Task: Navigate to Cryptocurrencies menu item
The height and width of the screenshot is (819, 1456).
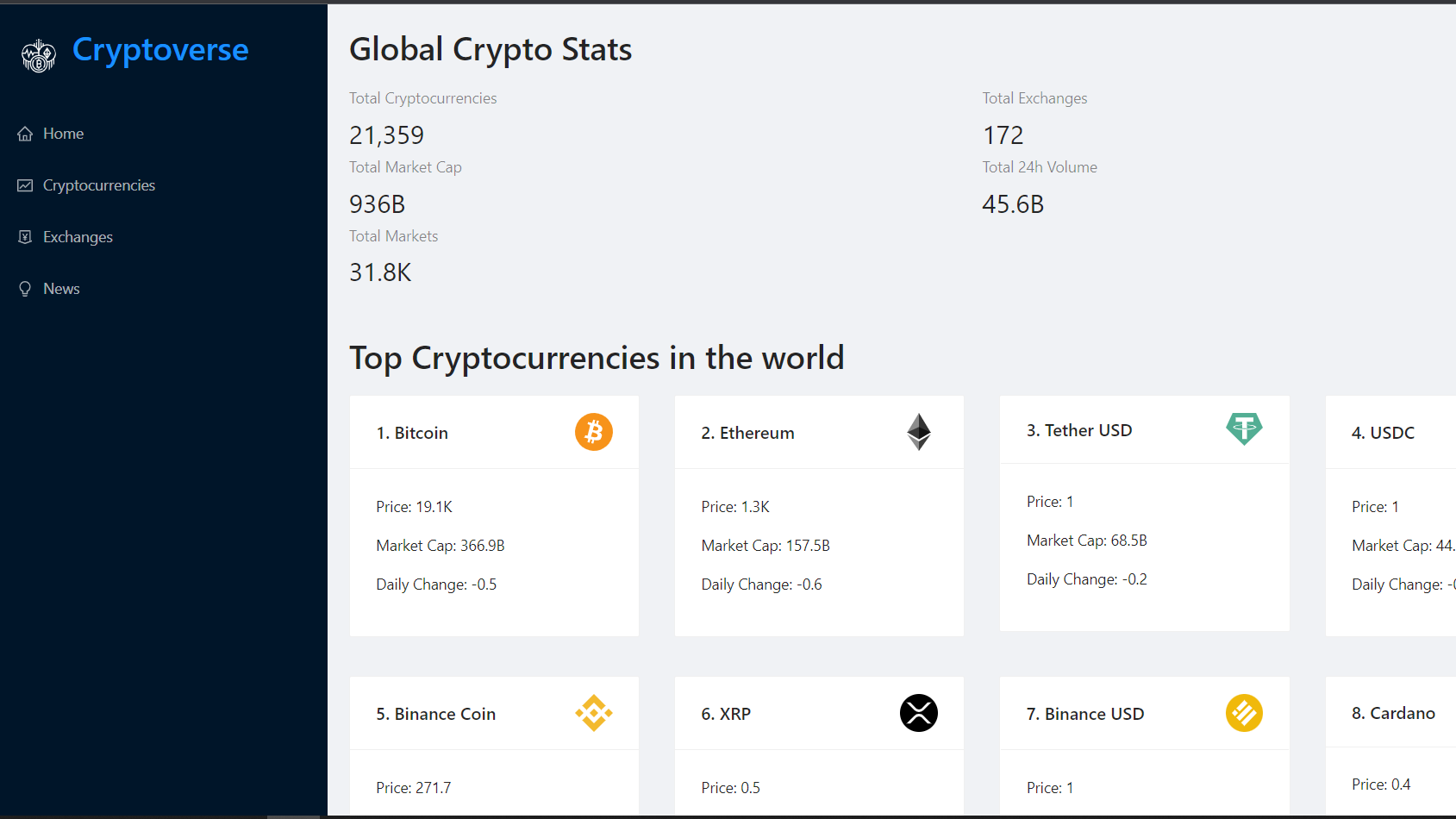Action: pos(99,185)
